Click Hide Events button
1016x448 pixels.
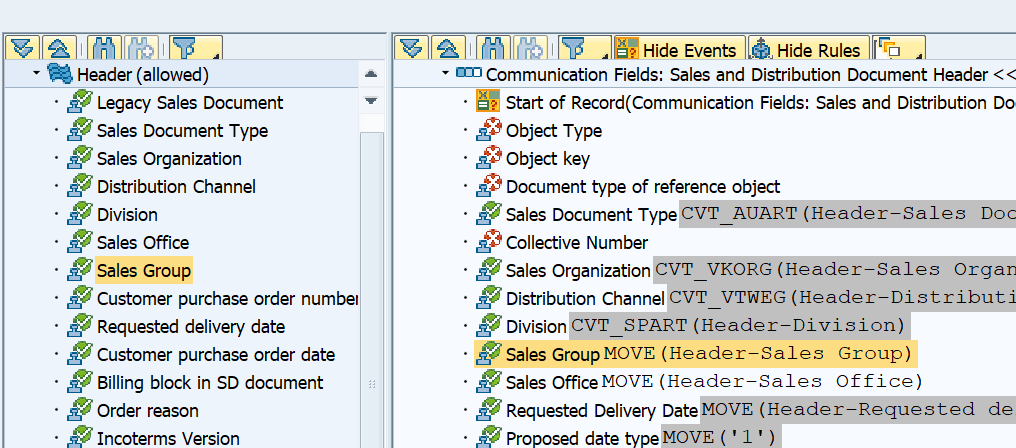[x=680, y=49]
